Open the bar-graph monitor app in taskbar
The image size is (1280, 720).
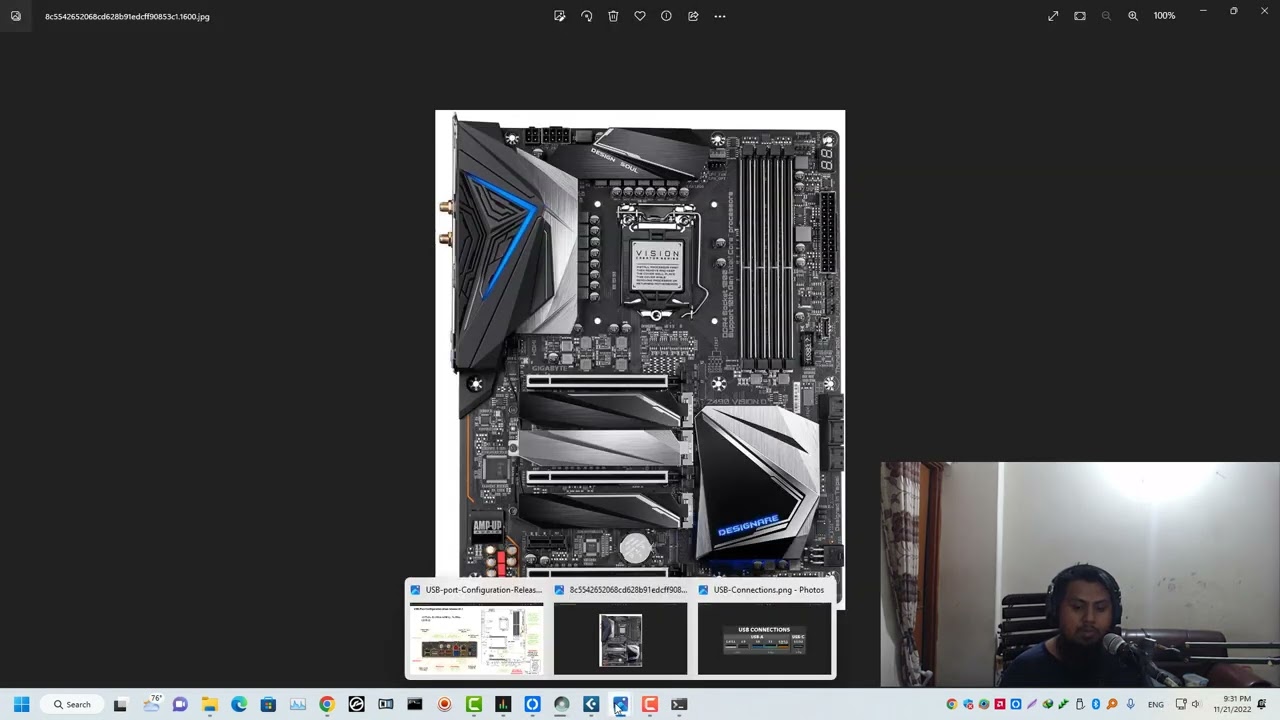[x=503, y=704]
